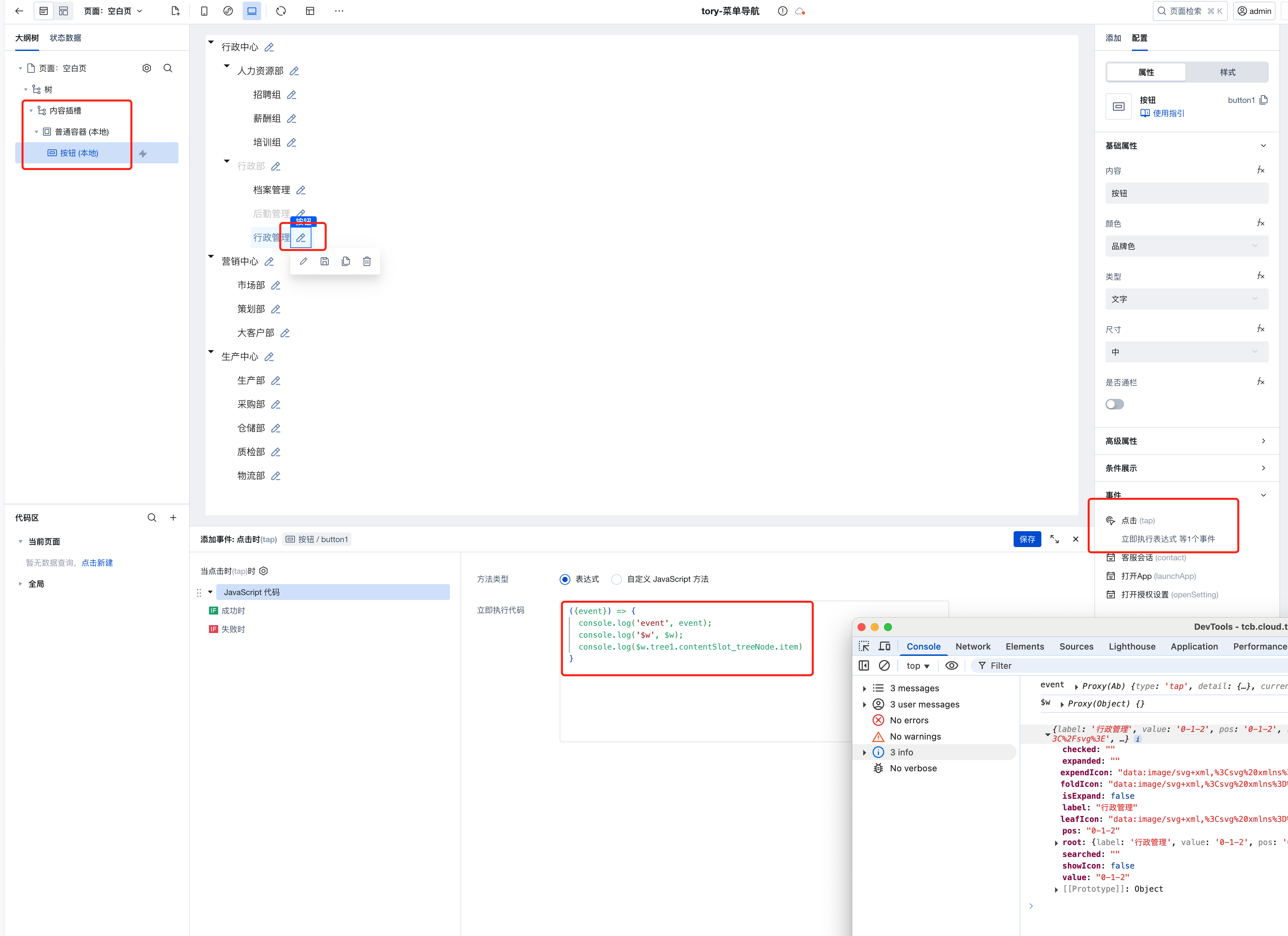Click the DevTools clear console icon
Screen dimensions: 1288x936
point(884,665)
